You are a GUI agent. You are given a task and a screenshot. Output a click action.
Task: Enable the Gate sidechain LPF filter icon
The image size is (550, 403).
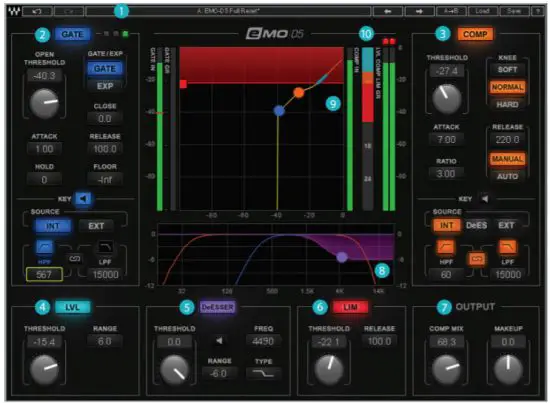(x=105, y=247)
